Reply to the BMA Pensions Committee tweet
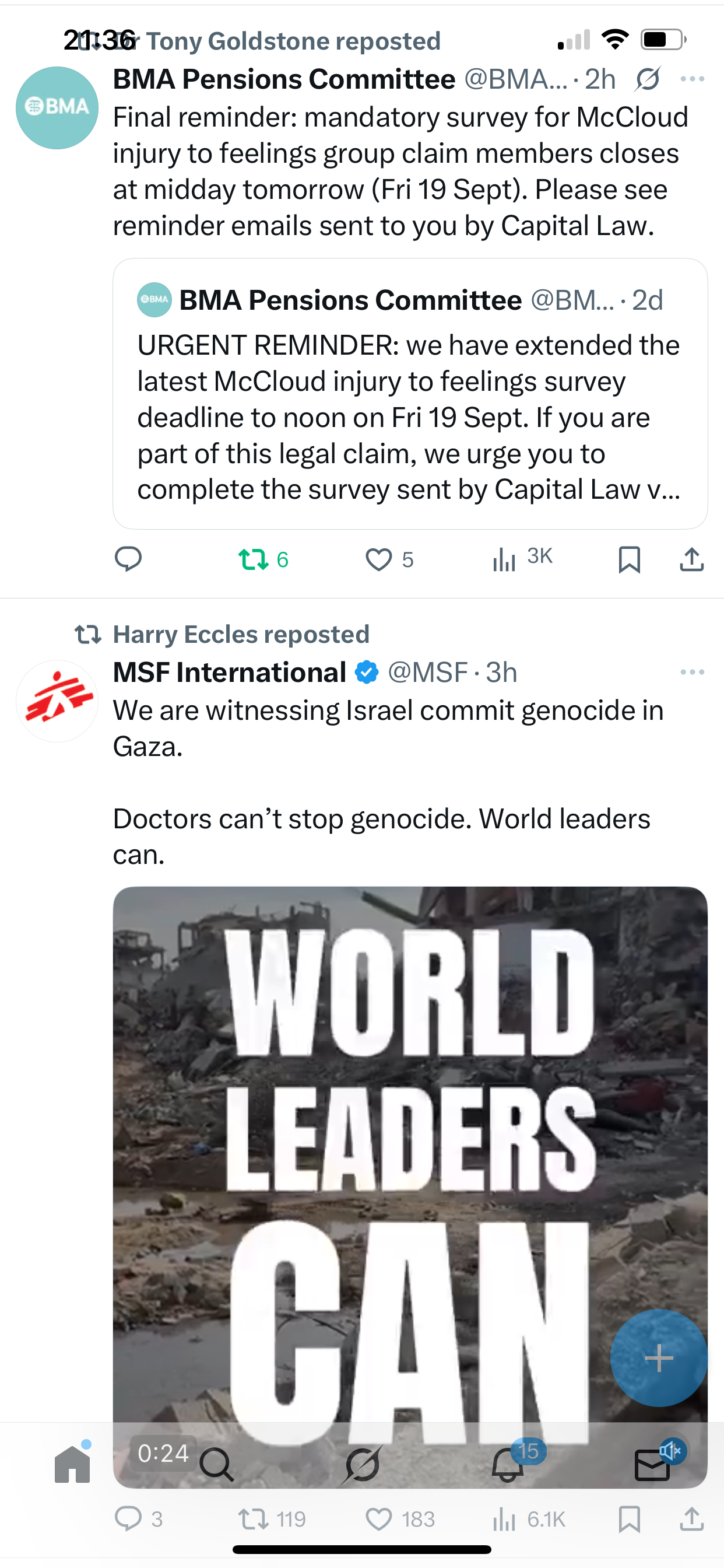Image resolution: width=724 pixels, height=1568 pixels. [x=128, y=559]
